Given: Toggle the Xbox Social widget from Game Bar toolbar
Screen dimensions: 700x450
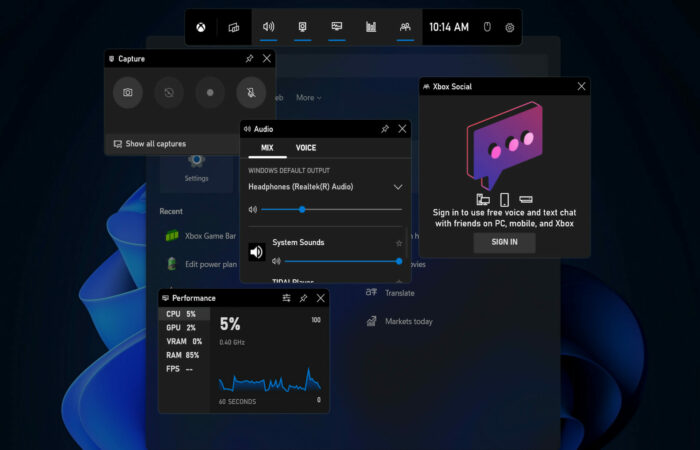Looking at the screenshot, I should point(405,27).
